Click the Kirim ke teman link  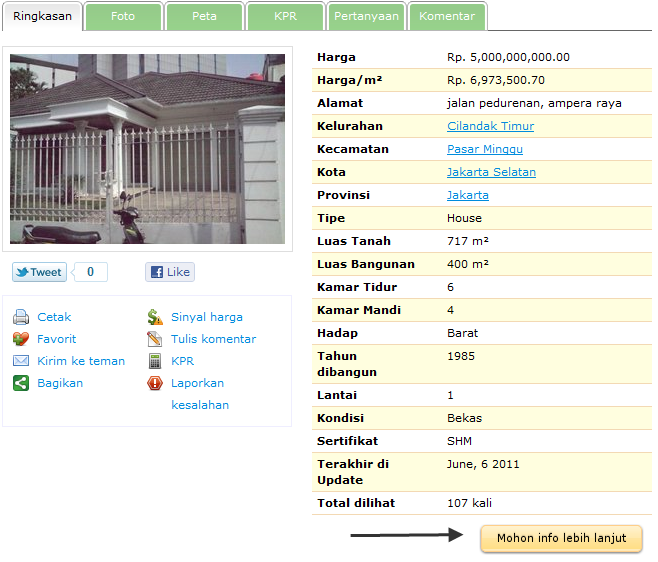[81, 362]
